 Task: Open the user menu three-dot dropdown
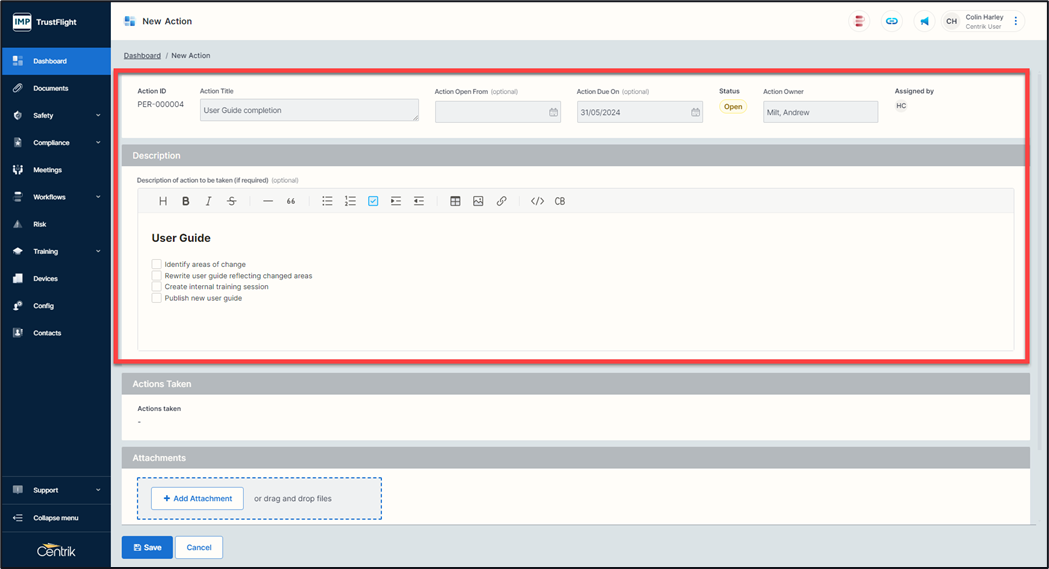pos(1016,21)
